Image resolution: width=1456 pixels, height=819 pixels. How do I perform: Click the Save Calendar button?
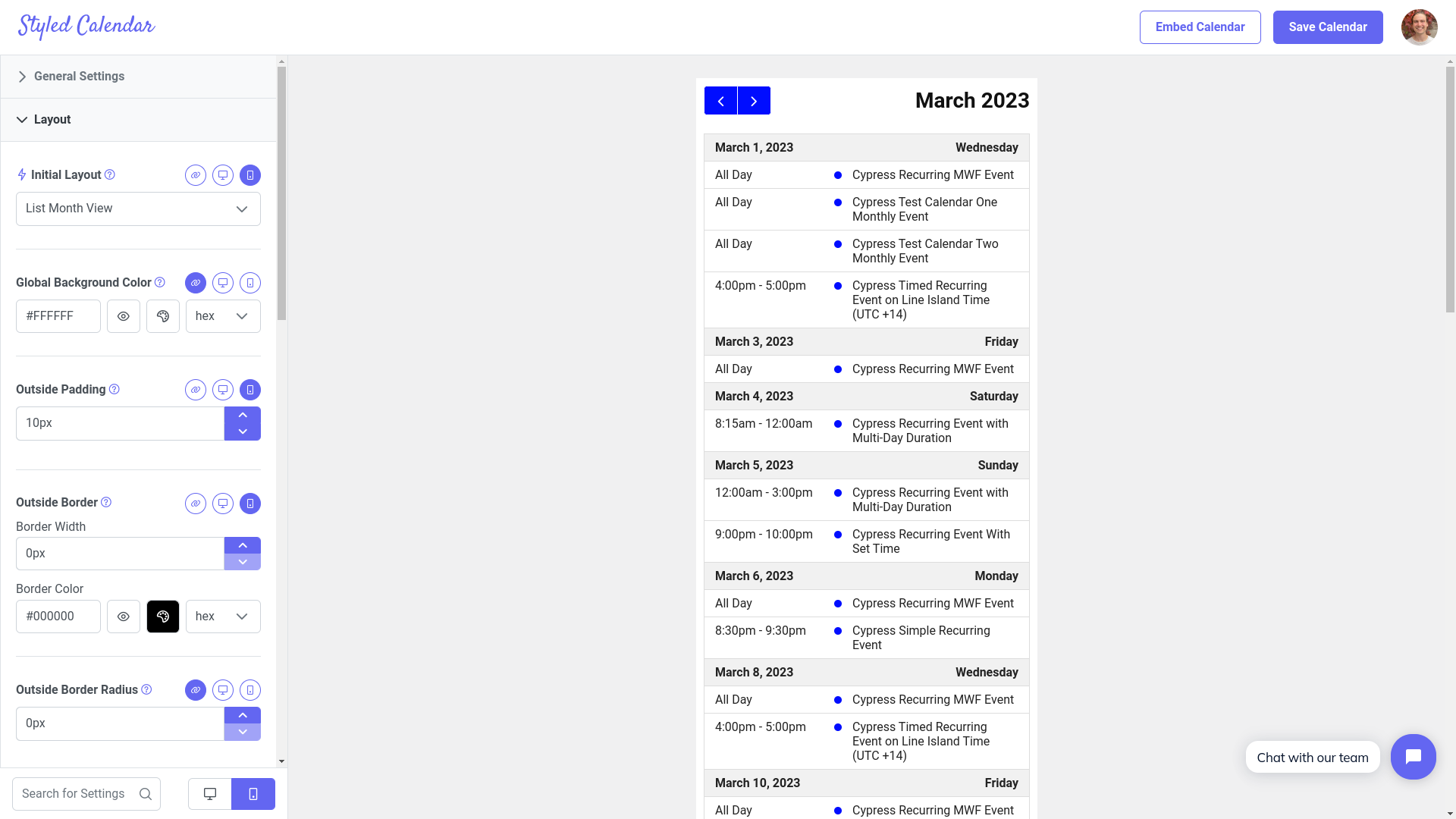1328,27
